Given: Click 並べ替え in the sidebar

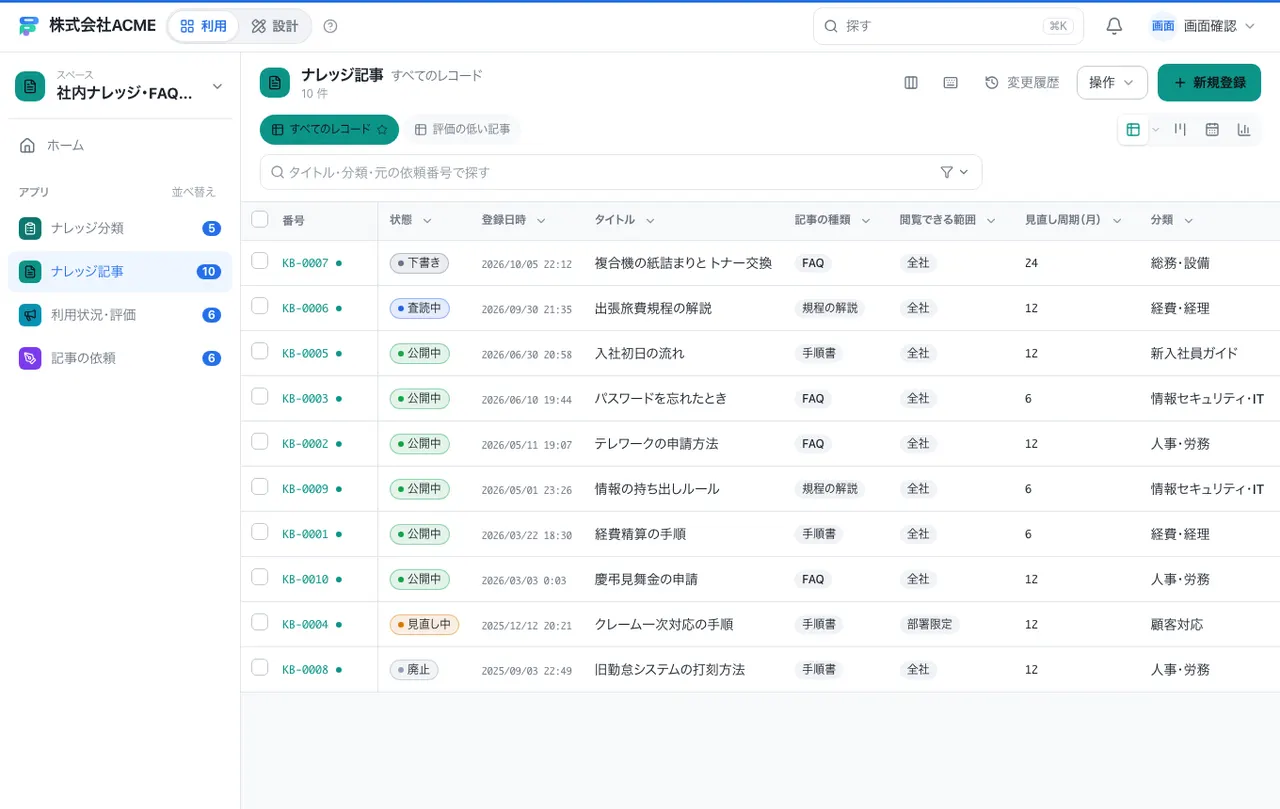Looking at the screenshot, I should (x=193, y=192).
